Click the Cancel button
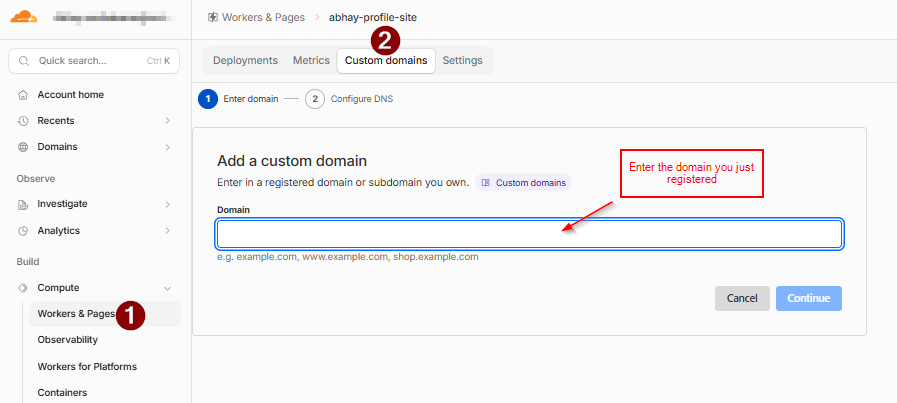The image size is (897, 403). point(742,298)
